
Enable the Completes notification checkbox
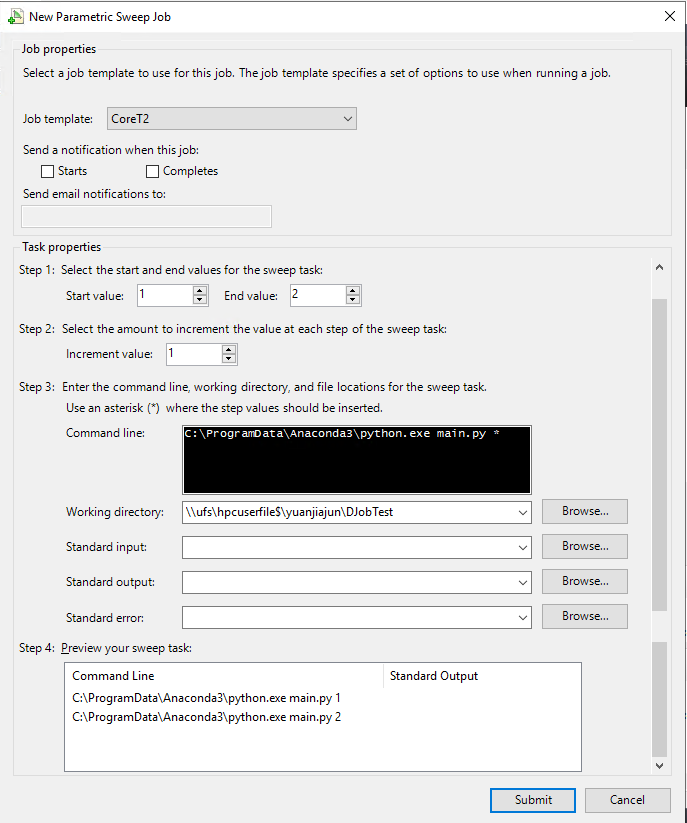[153, 171]
